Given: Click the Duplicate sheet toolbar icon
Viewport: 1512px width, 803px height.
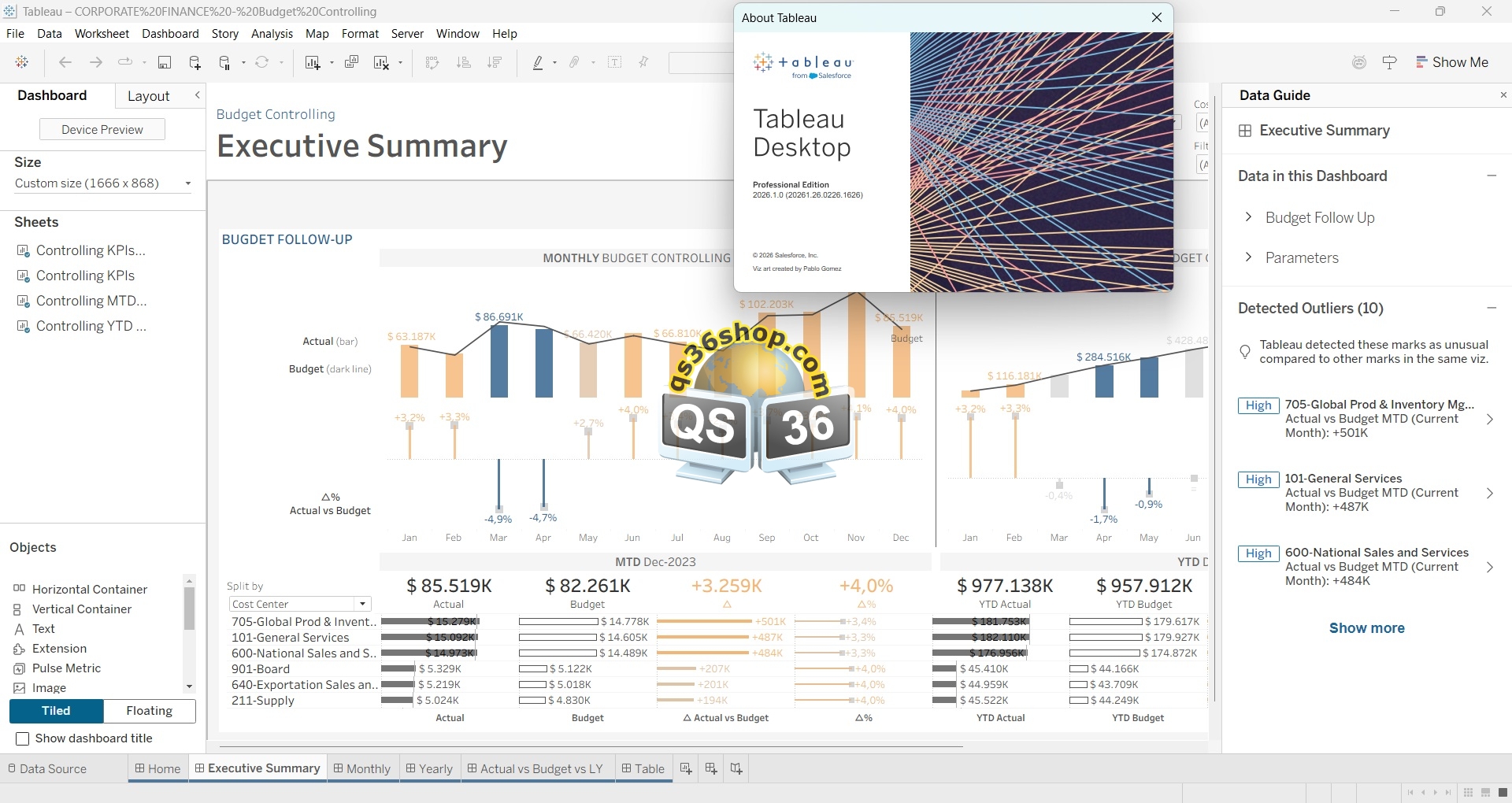Looking at the screenshot, I should pos(351,63).
